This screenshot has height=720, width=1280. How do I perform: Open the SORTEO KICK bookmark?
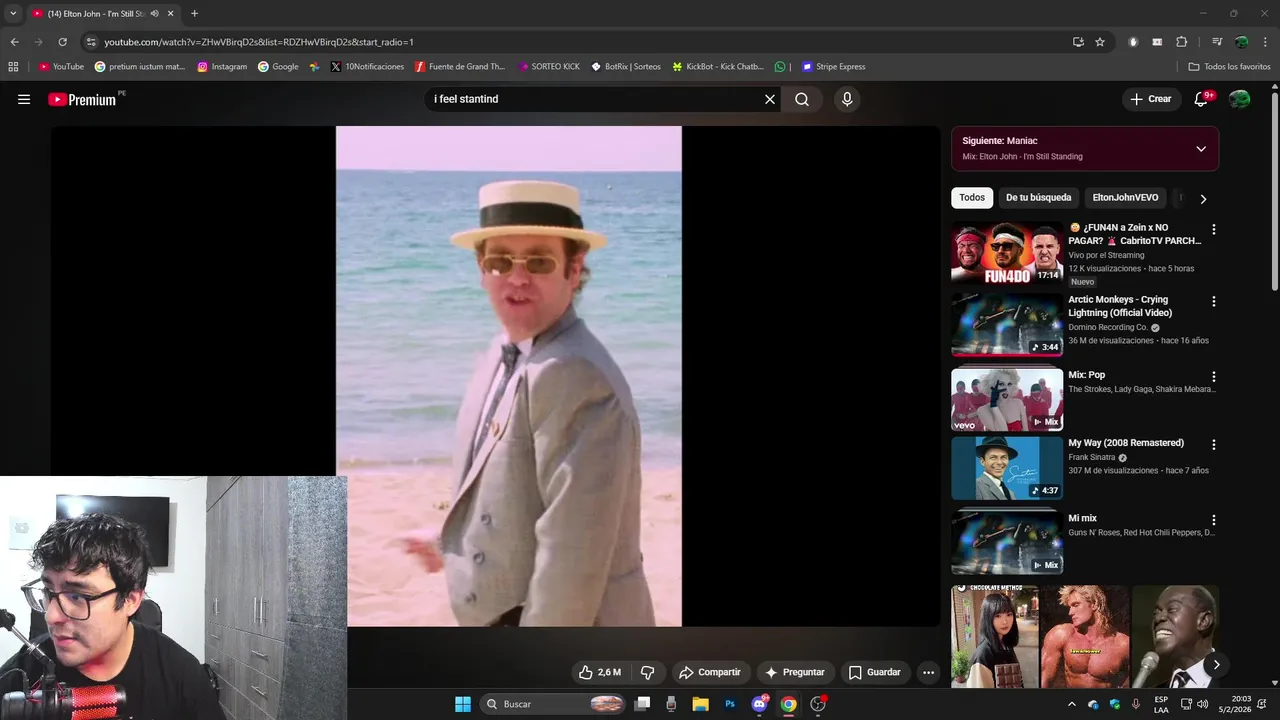point(549,67)
